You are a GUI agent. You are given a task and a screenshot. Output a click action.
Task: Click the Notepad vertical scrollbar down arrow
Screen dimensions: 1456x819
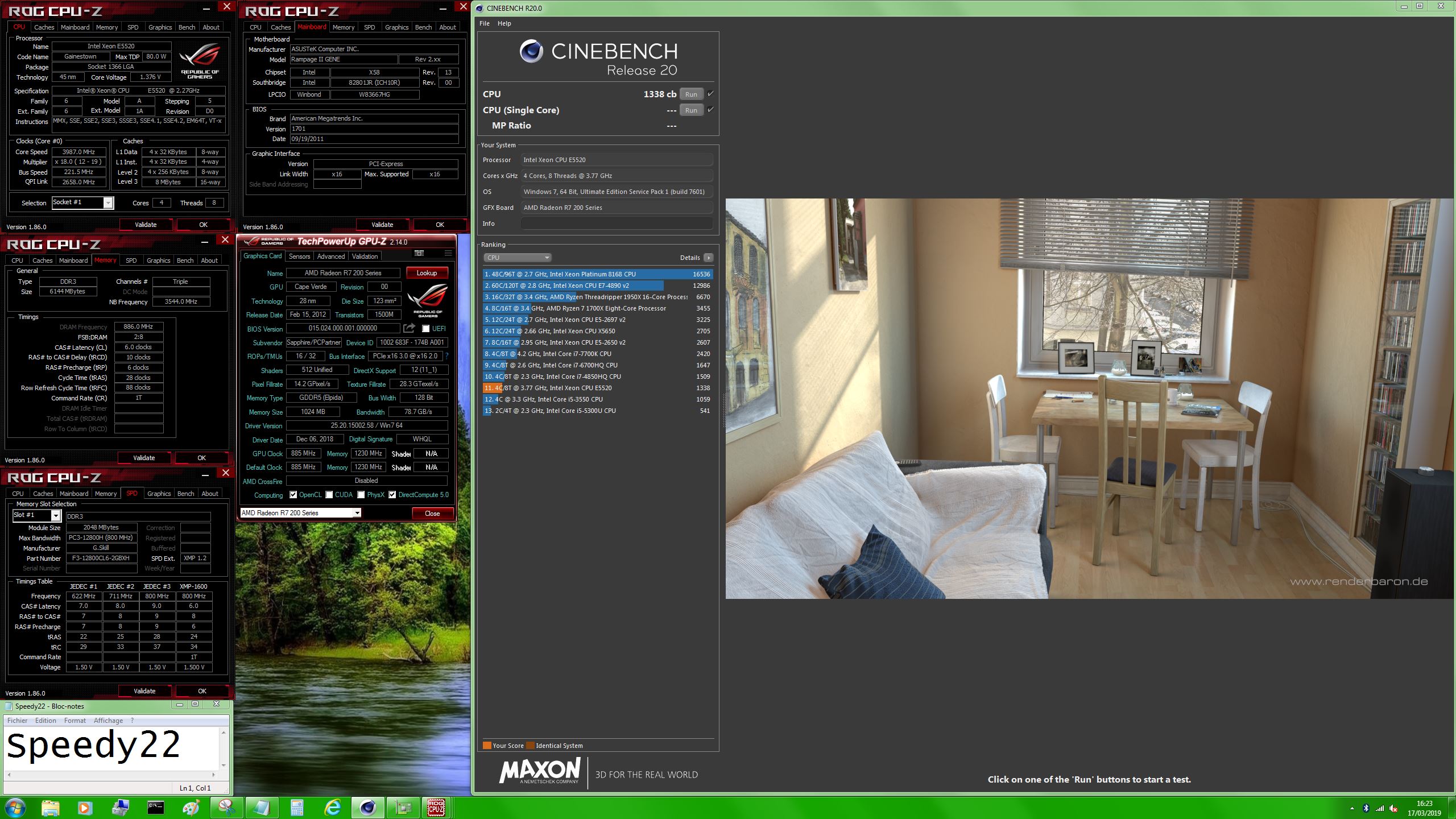(224, 765)
